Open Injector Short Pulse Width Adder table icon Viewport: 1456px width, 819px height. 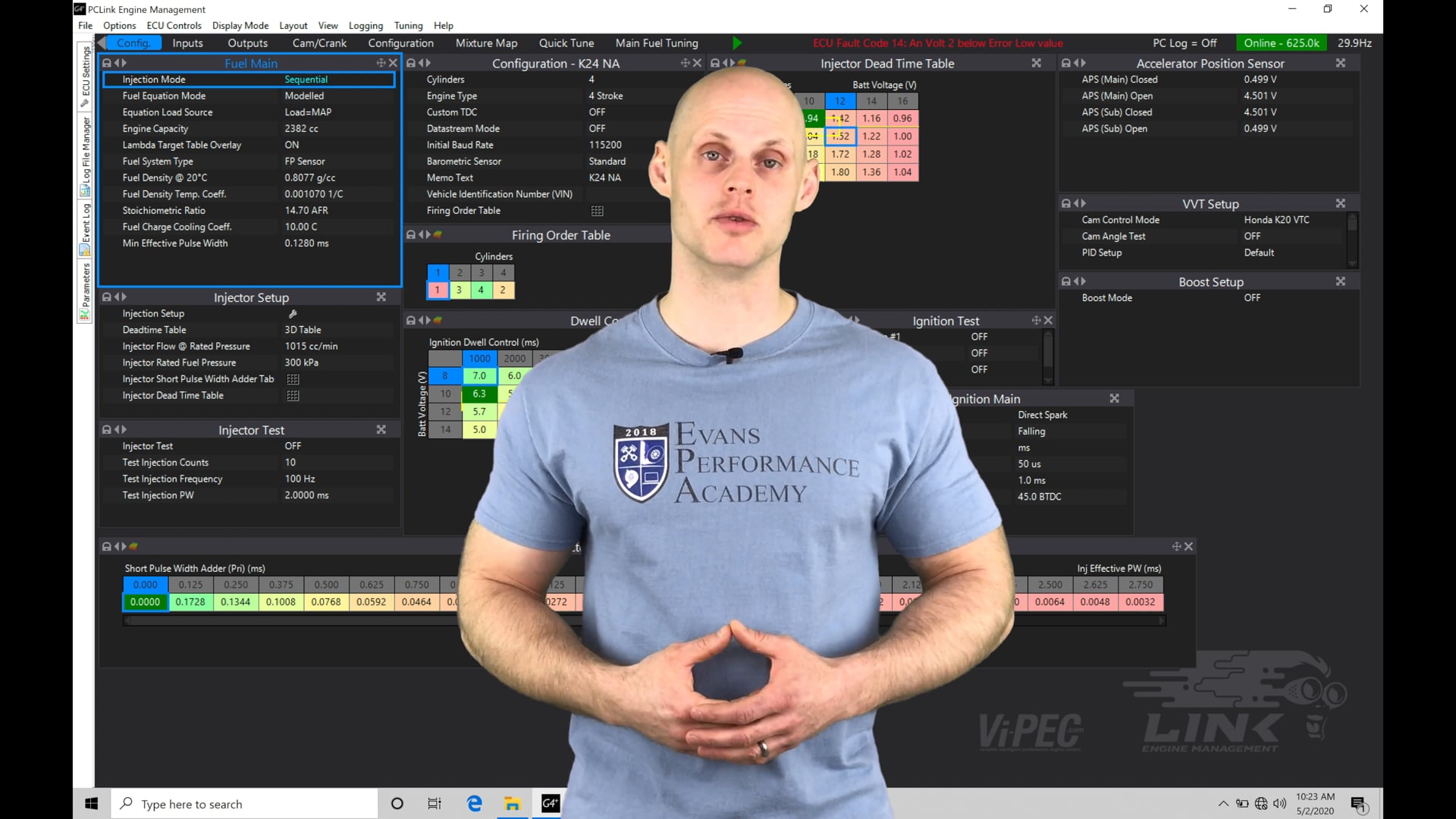[x=293, y=379]
